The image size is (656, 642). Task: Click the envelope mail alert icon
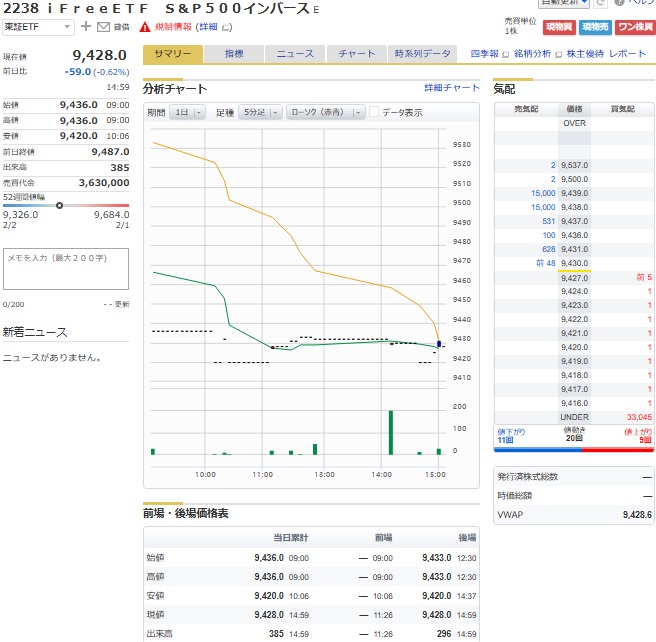tap(103, 27)
